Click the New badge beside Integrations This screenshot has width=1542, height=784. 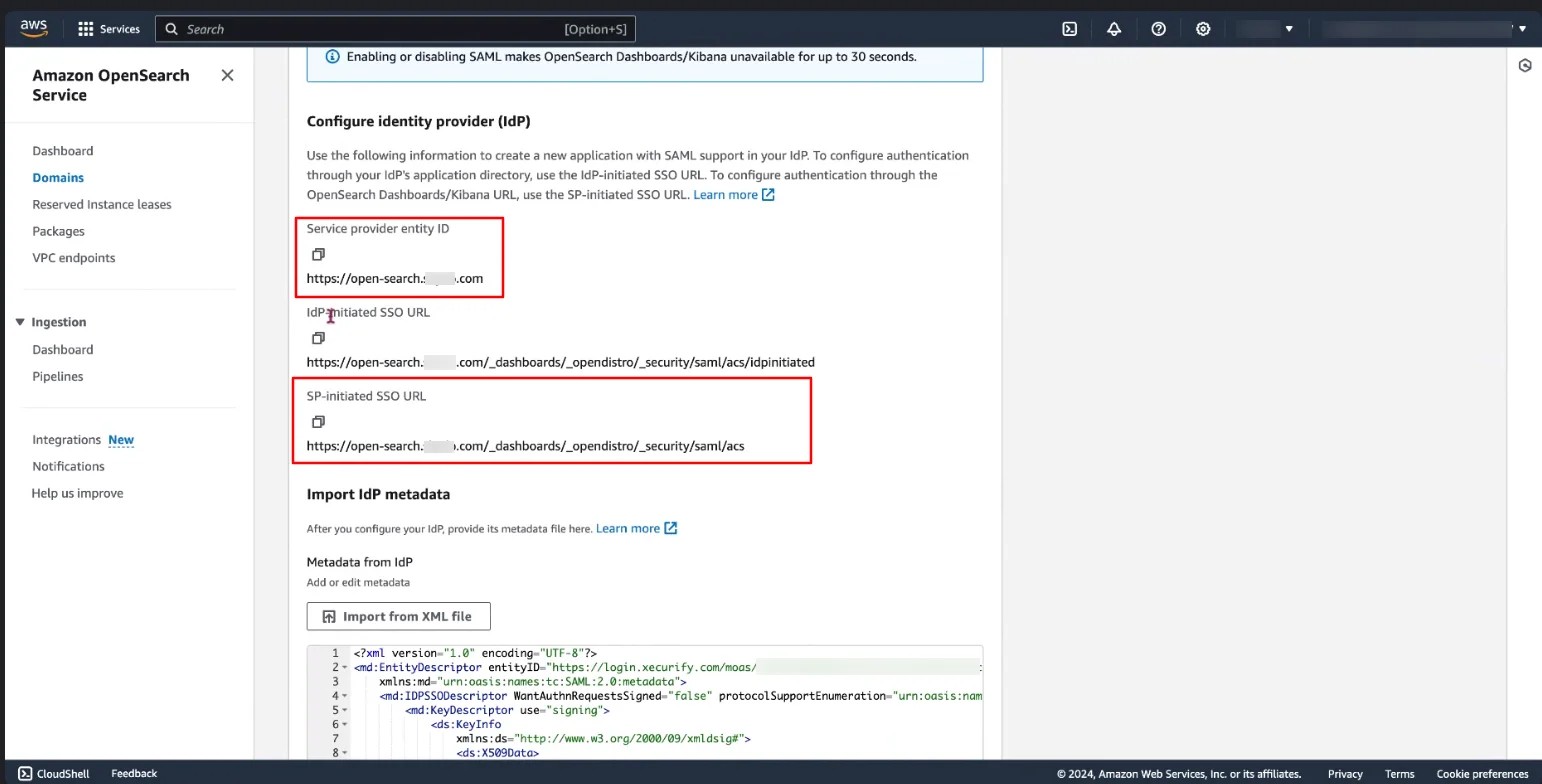[x=121, y=440]
